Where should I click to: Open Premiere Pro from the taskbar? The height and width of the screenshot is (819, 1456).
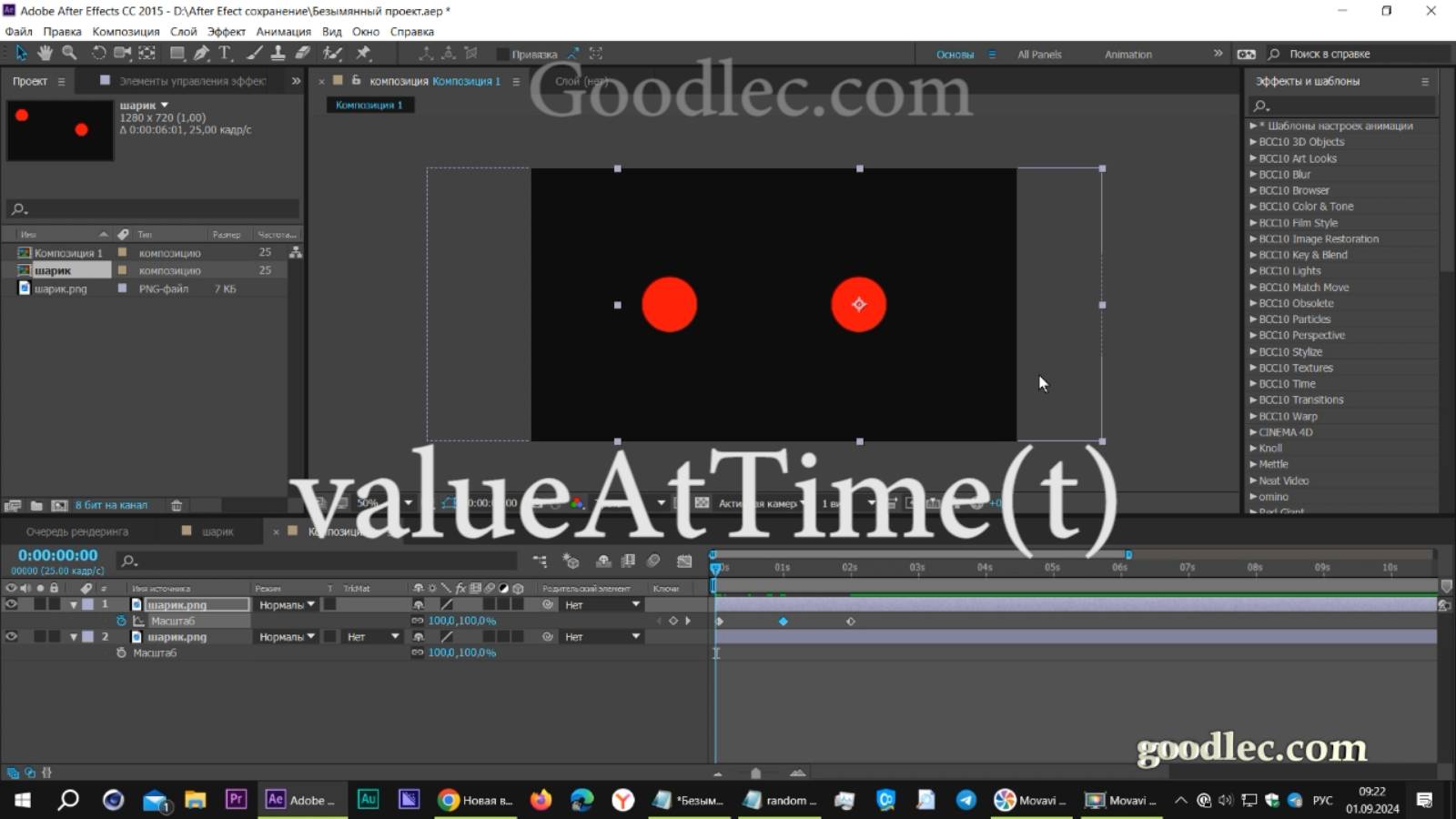(236, 799)
